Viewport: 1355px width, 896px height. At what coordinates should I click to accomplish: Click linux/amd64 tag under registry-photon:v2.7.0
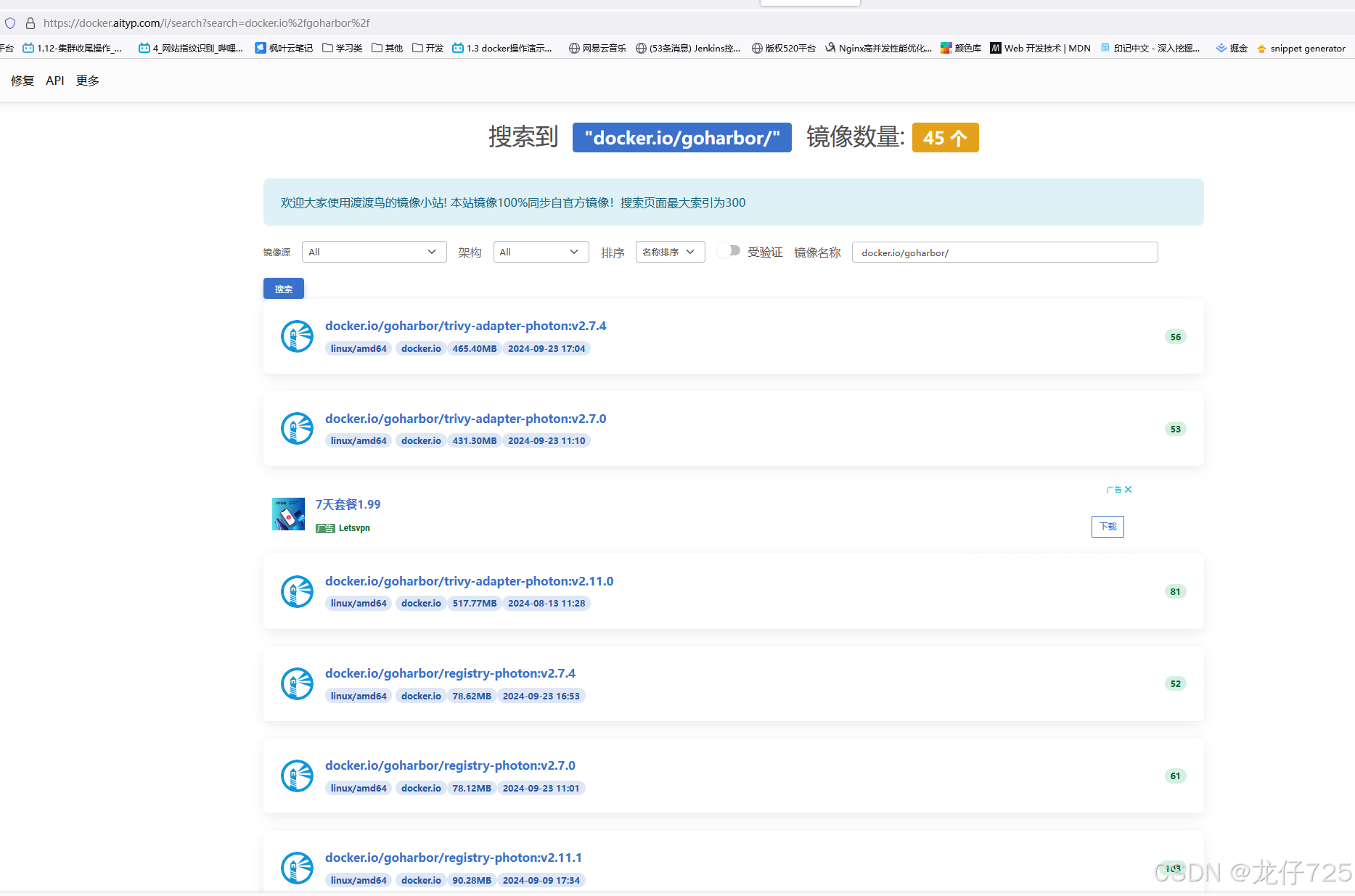359,788
